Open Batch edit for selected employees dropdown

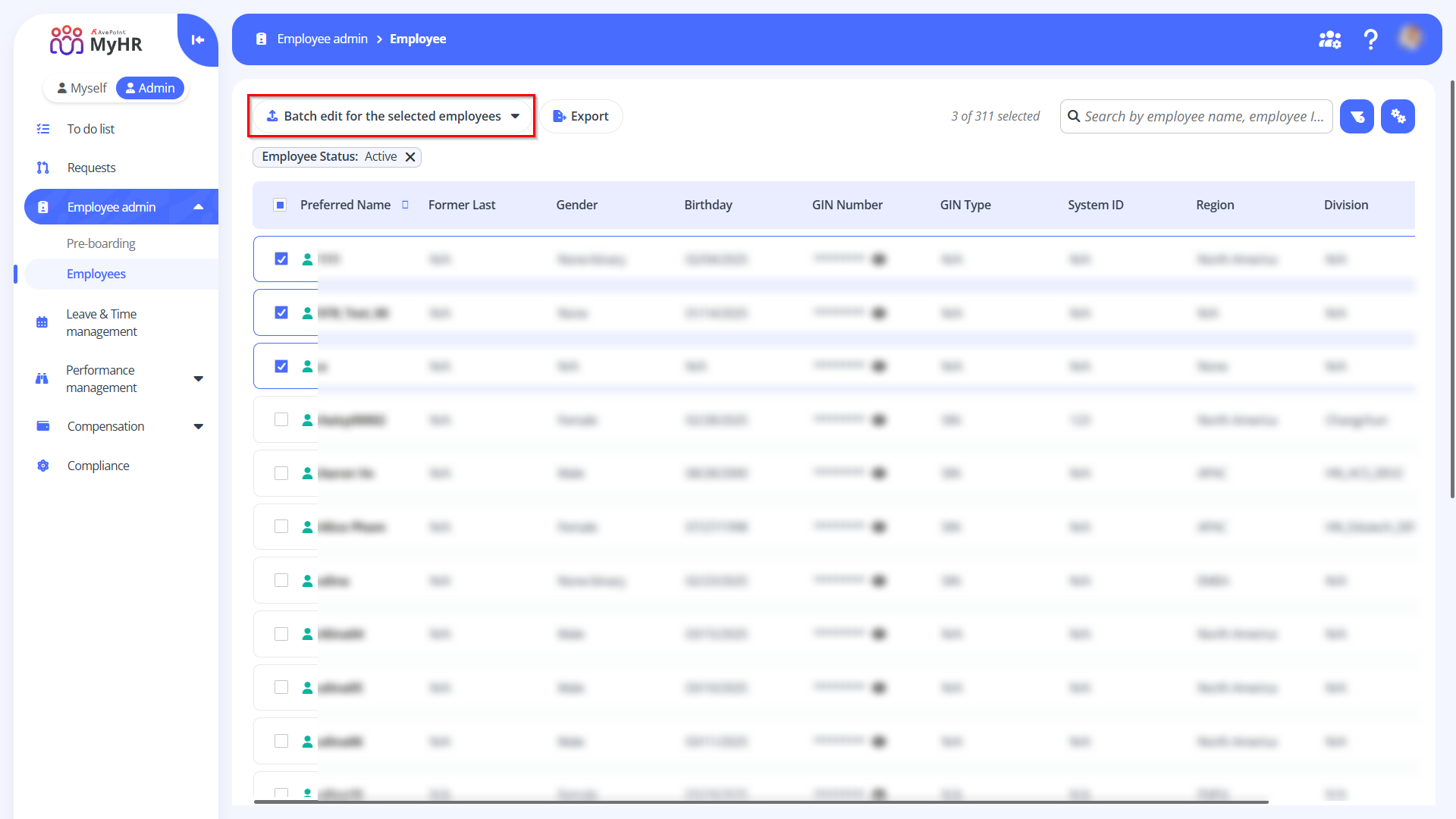392,116
